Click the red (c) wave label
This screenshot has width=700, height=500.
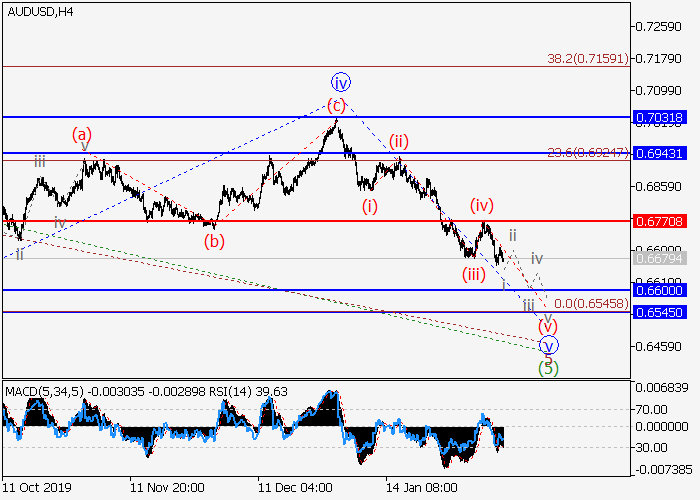point(337,105)
